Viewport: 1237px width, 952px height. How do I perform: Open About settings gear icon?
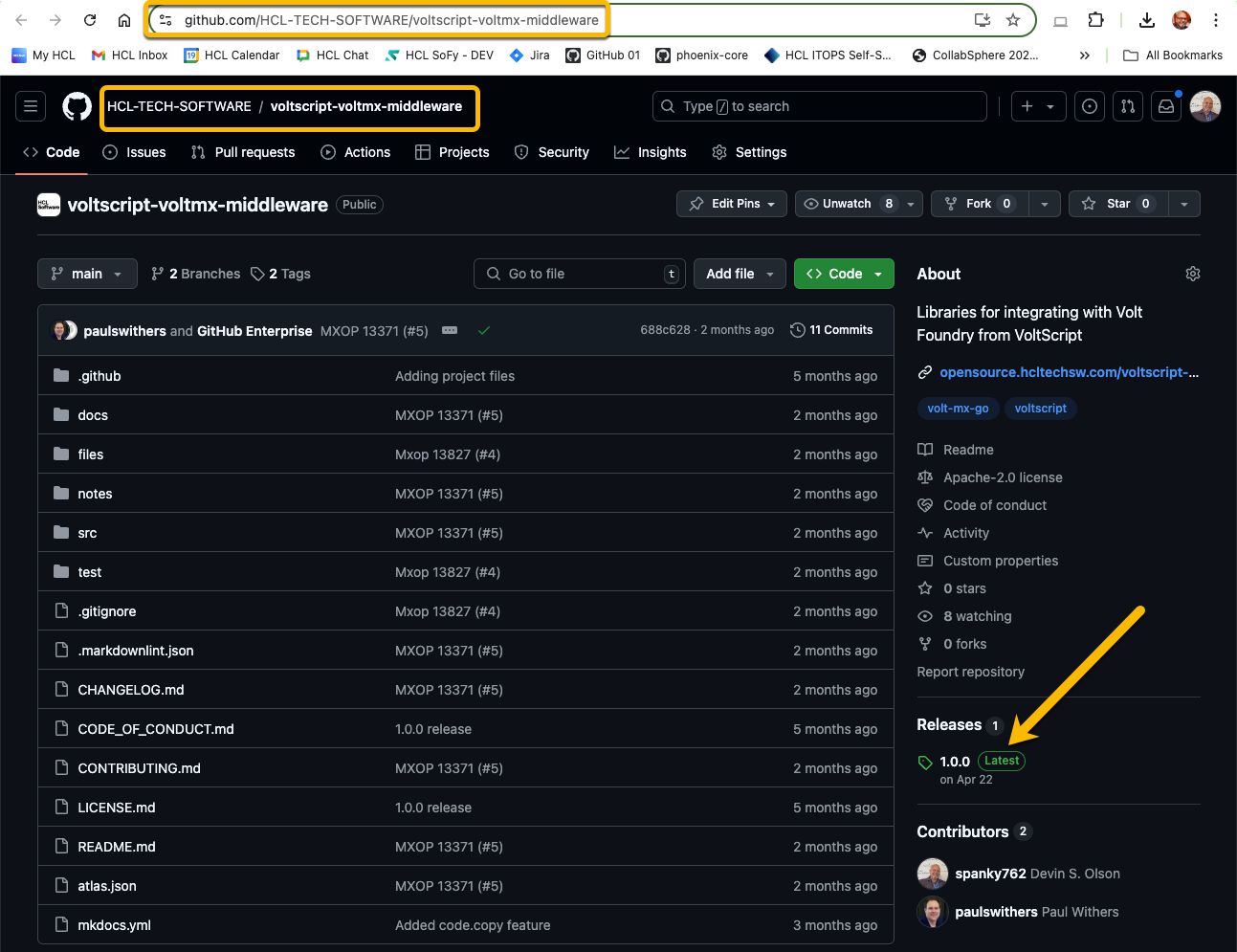(x=1193, y=274)
